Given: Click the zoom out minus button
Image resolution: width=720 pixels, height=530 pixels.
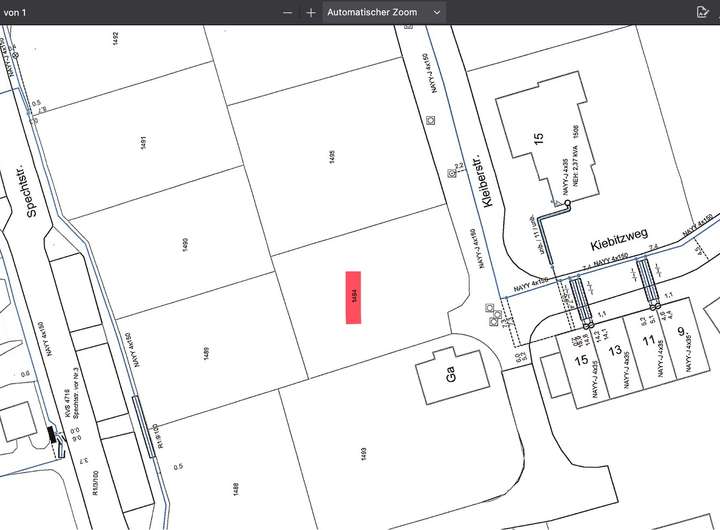Looking at the screenshot, I should [288, 12].
